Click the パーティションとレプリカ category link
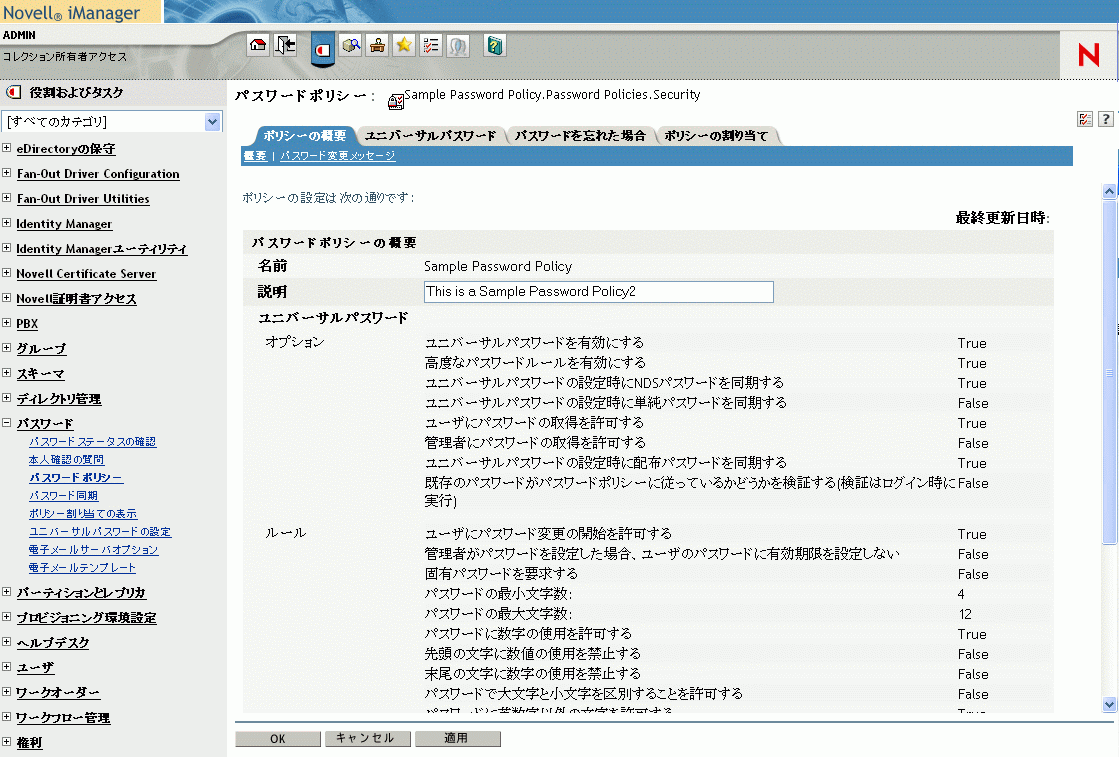1119x757 pixels. point(81,593)
